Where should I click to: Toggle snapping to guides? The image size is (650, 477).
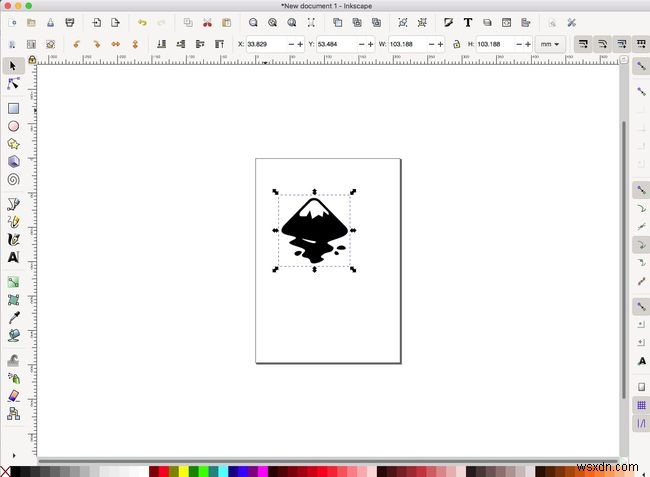click(x=641, y=424)
